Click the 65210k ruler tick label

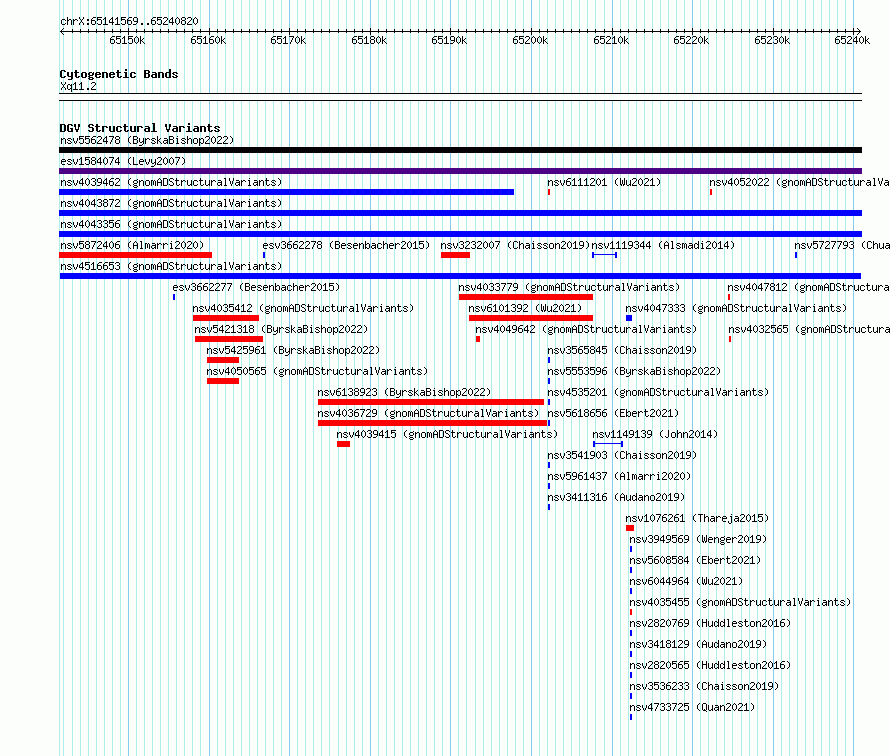[x=611, y=40]
